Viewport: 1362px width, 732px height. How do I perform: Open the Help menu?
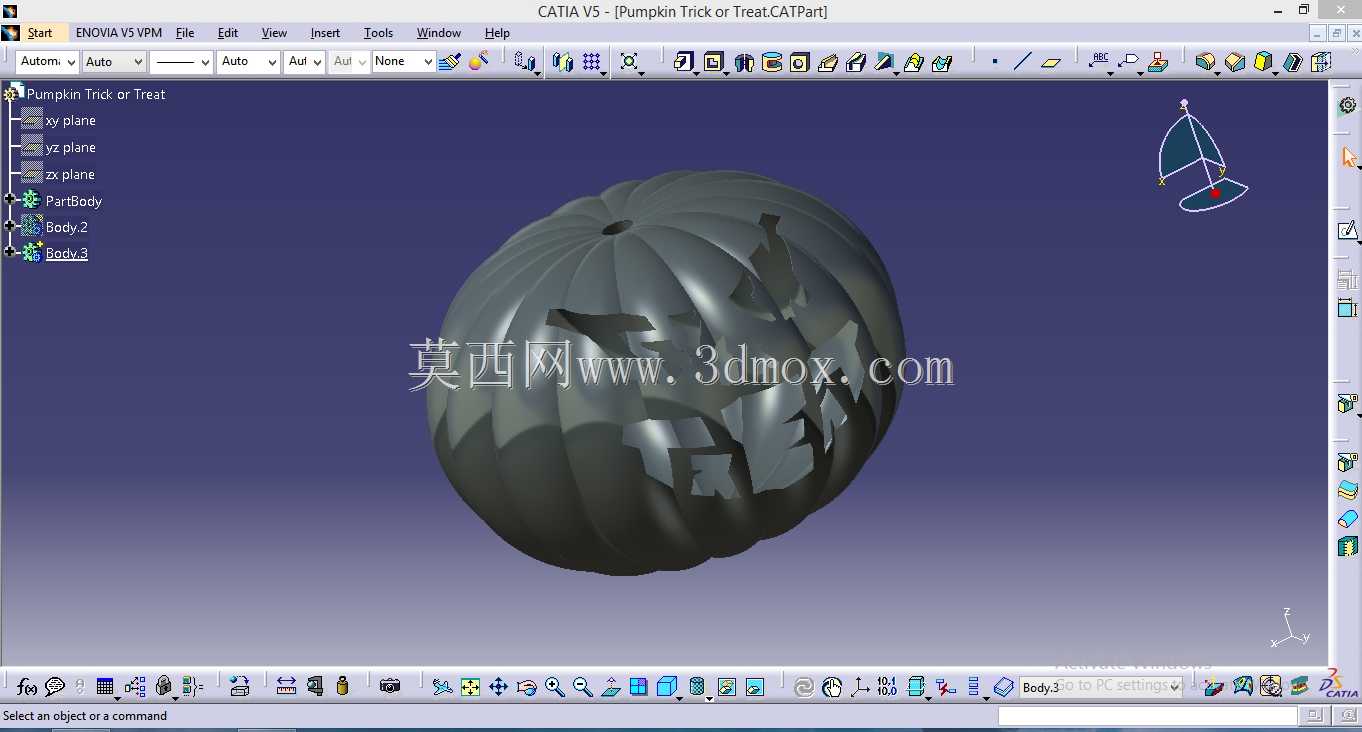497,33
